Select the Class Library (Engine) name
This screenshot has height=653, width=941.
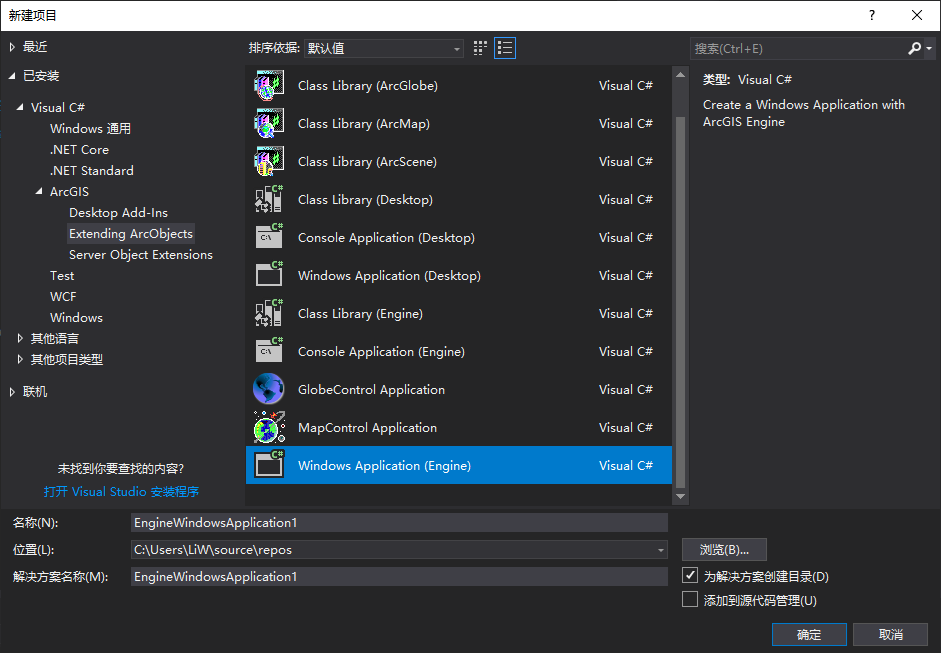[x=360, y=314]
